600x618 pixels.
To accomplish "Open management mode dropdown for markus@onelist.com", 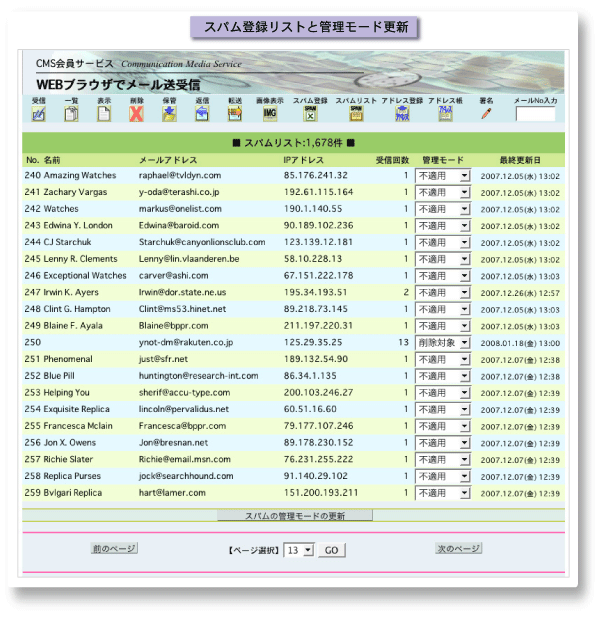I will (443, 209).
